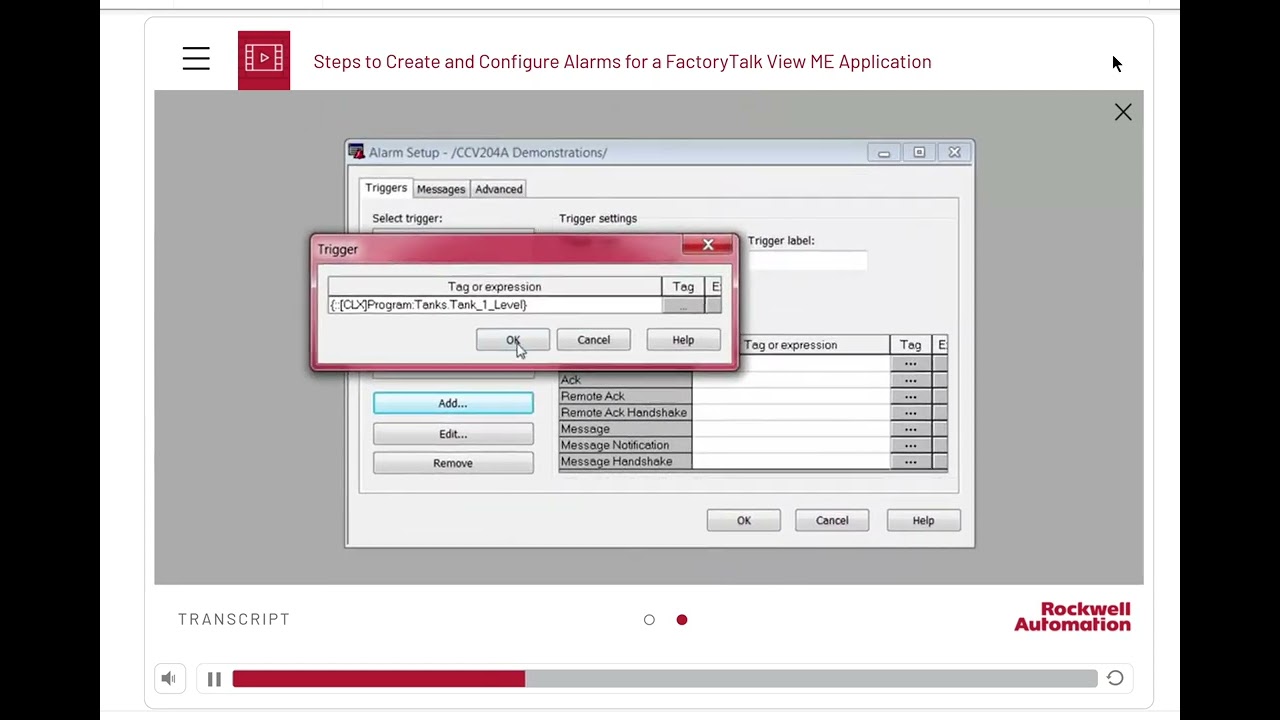The width and height of the screenshot is (1280, 720).
Task: Click the Edit... trigger button
Action: (x=453, y=434)
